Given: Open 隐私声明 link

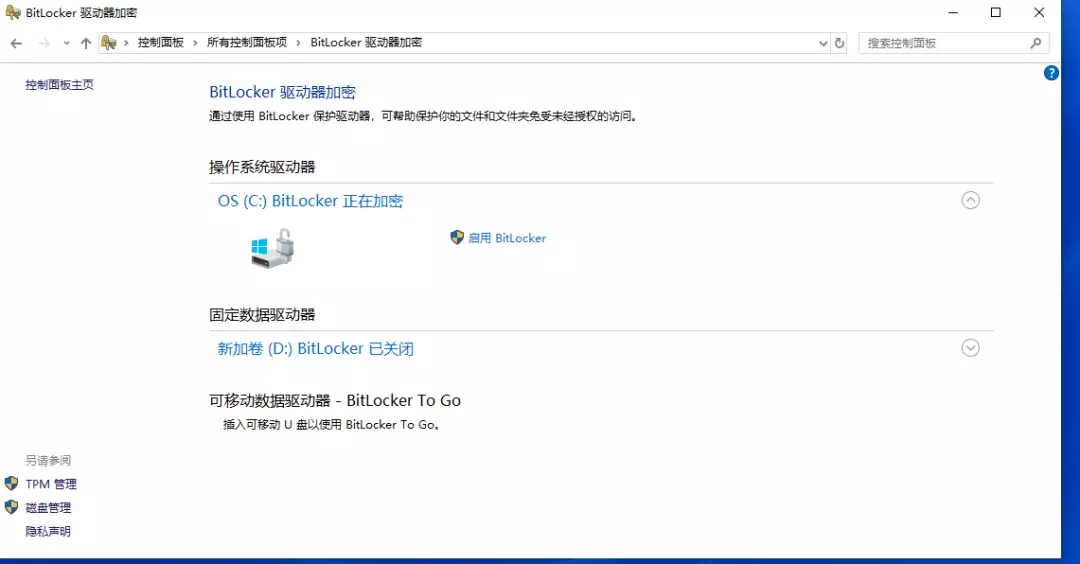Looking at the screenshot, I should click(x=48, y=532).
